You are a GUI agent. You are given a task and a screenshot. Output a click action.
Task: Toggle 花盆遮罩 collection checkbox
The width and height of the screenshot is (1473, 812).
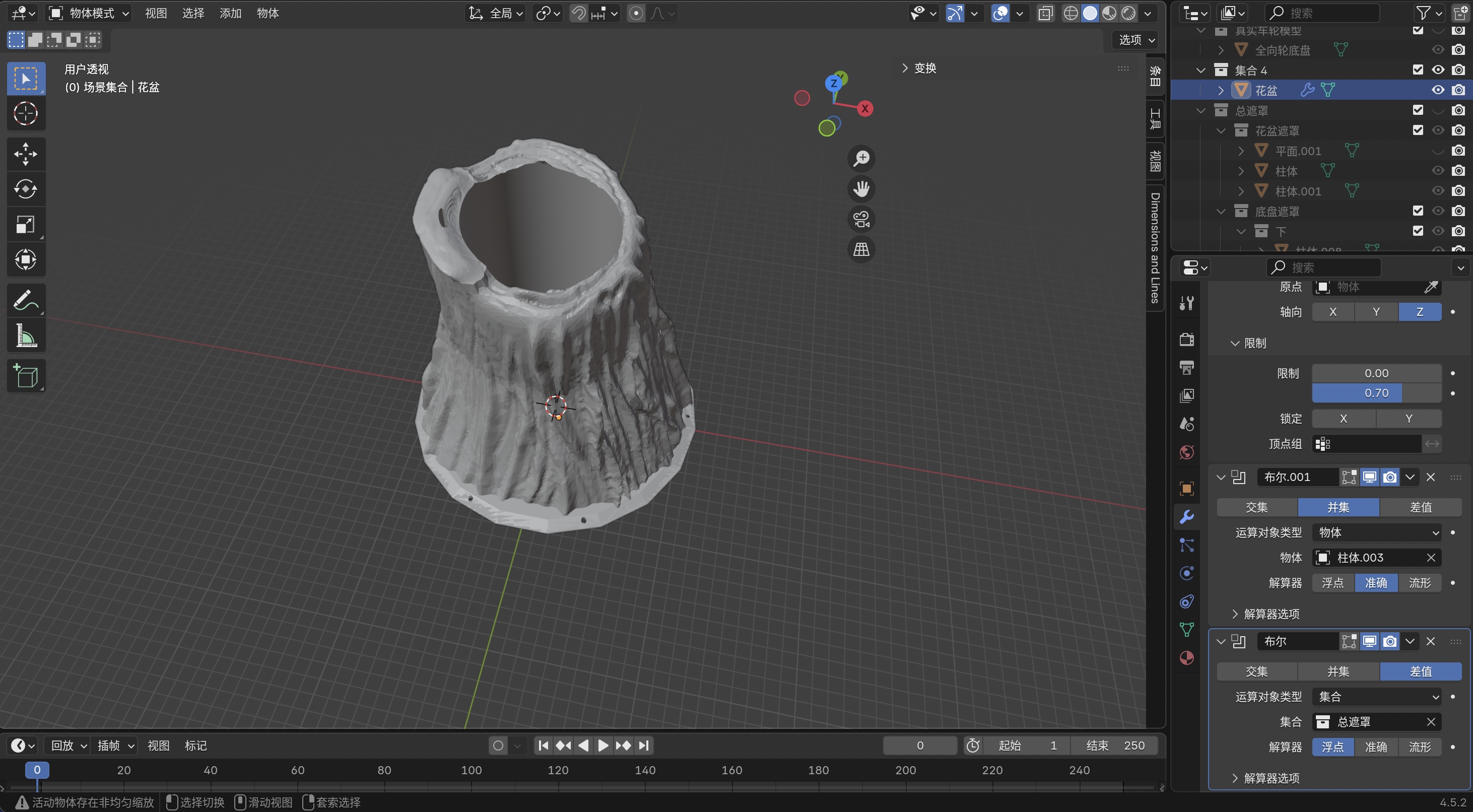point(1418,130)
